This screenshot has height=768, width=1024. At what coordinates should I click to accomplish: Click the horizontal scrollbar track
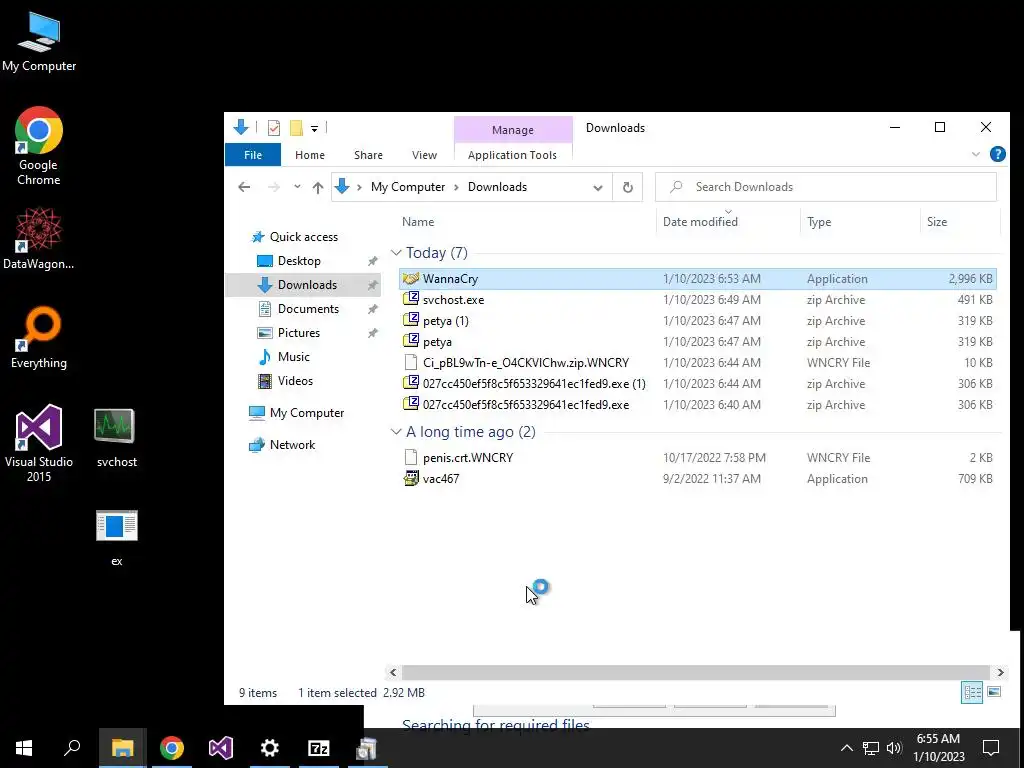[696, 672]
